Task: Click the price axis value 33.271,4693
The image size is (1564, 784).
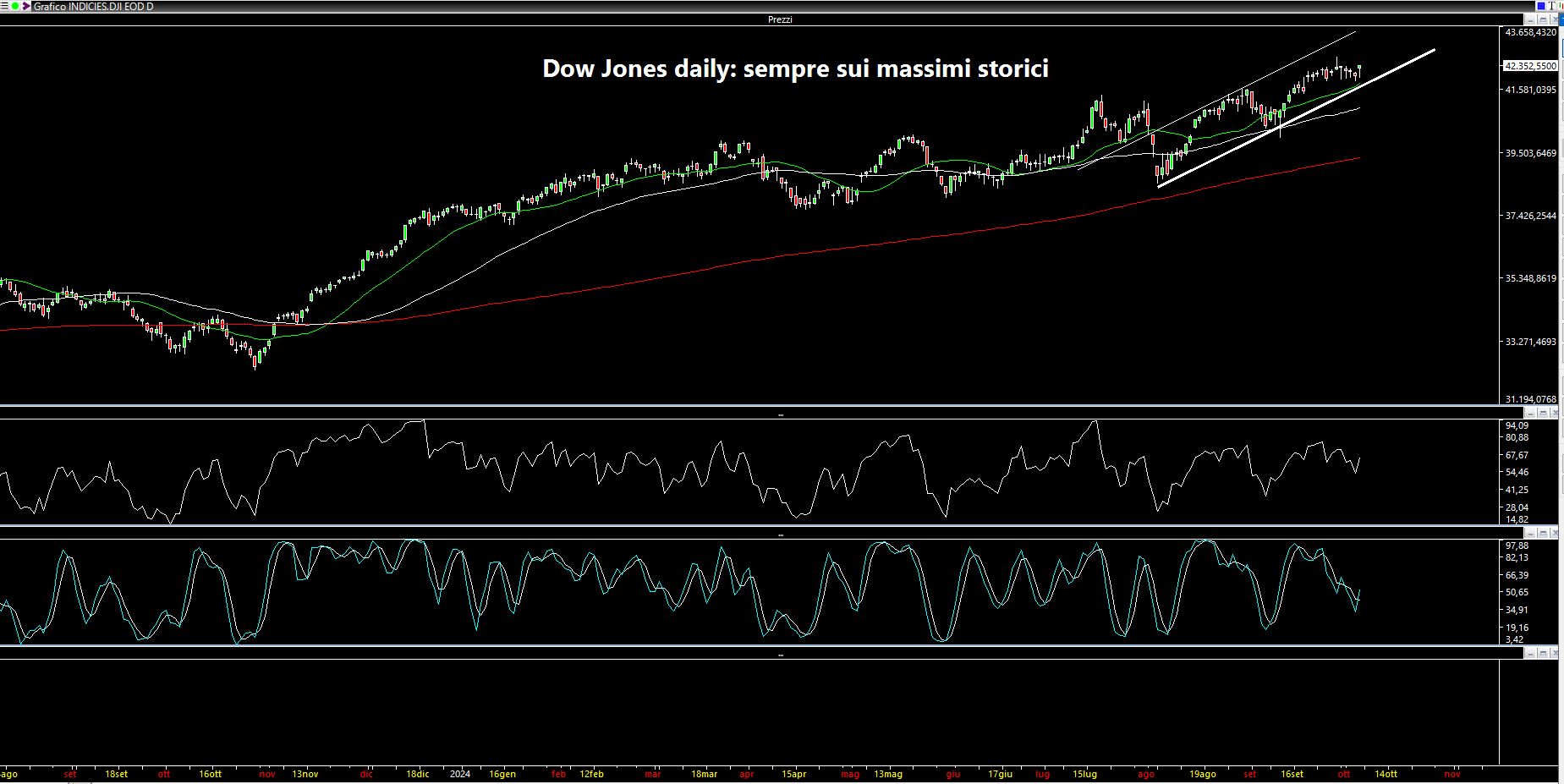Action: (x=1531, y=342)
